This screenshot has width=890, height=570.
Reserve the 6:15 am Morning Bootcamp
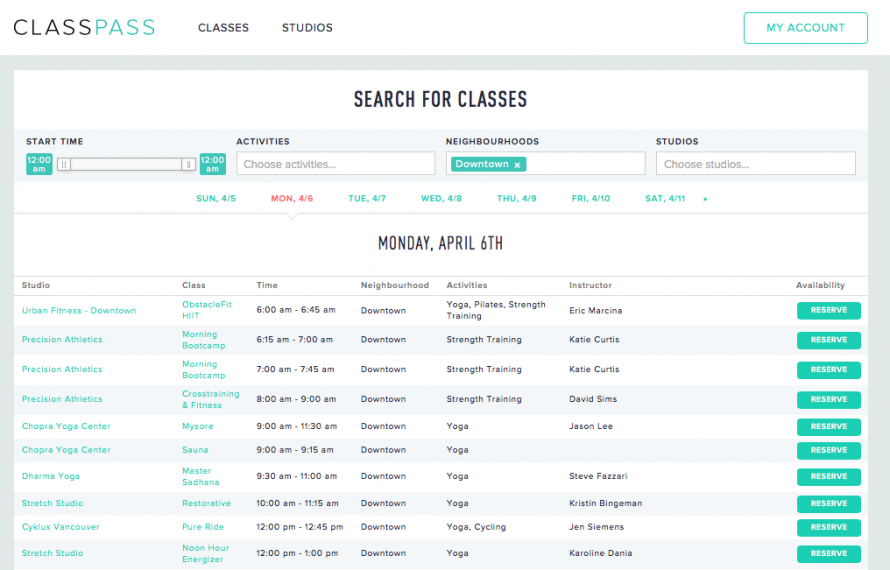point(829,340)
